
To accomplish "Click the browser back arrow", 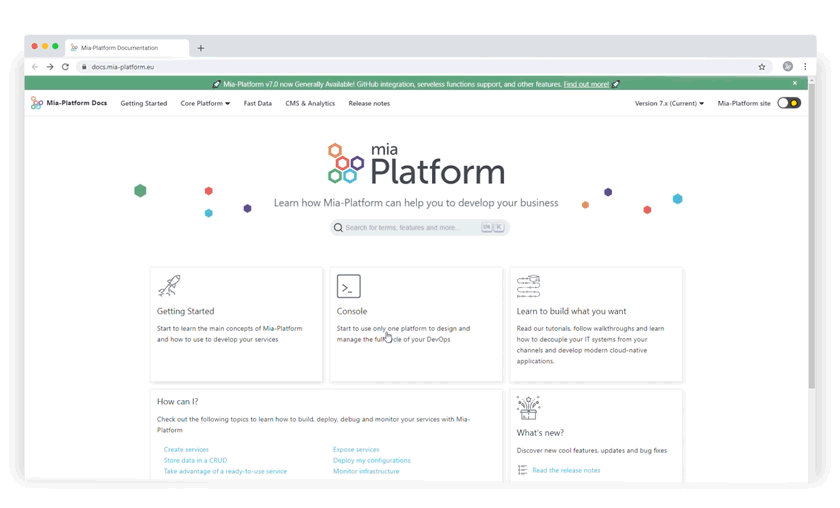I will tap(35, 67).
